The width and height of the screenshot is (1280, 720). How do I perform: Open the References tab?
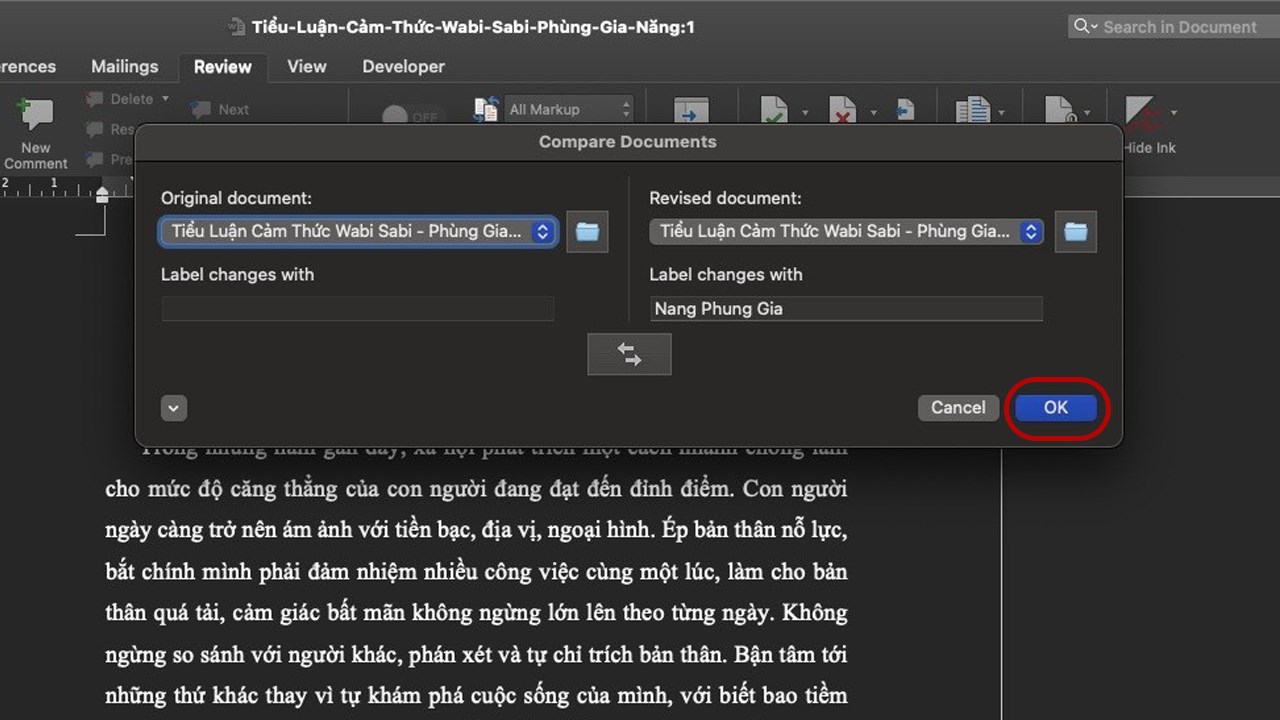tap(28, 66)
